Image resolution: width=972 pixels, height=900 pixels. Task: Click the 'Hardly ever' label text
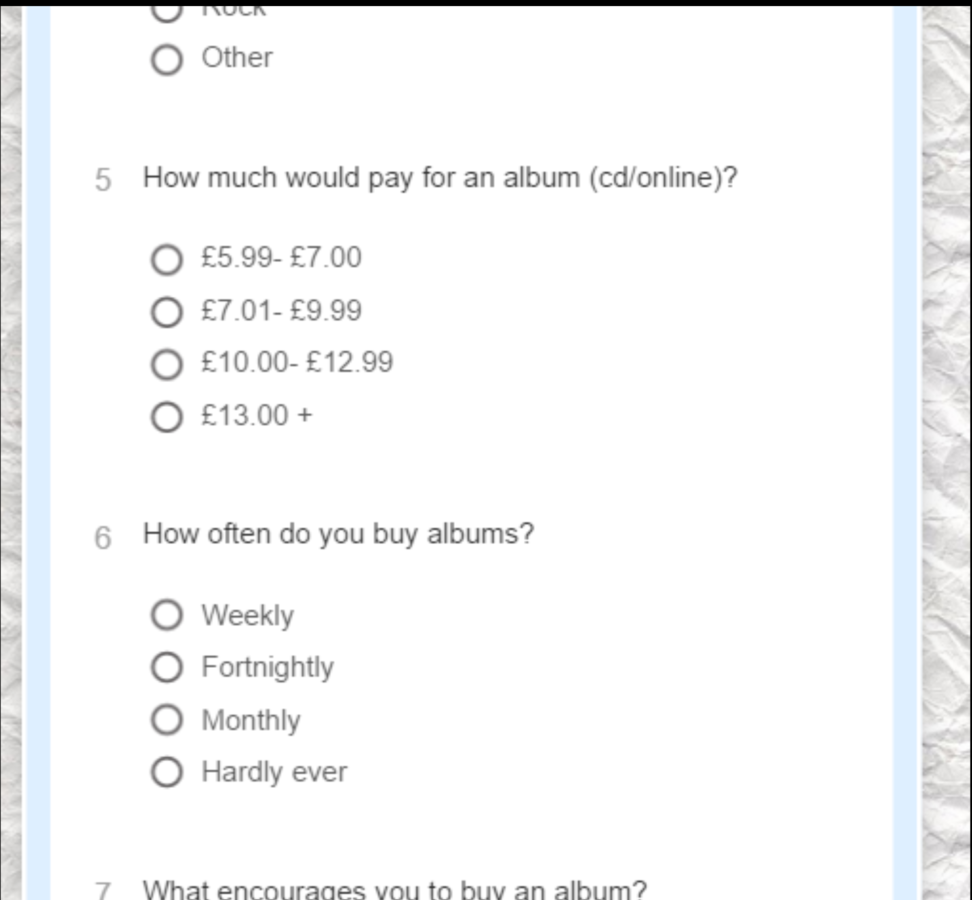coord(274,772)
